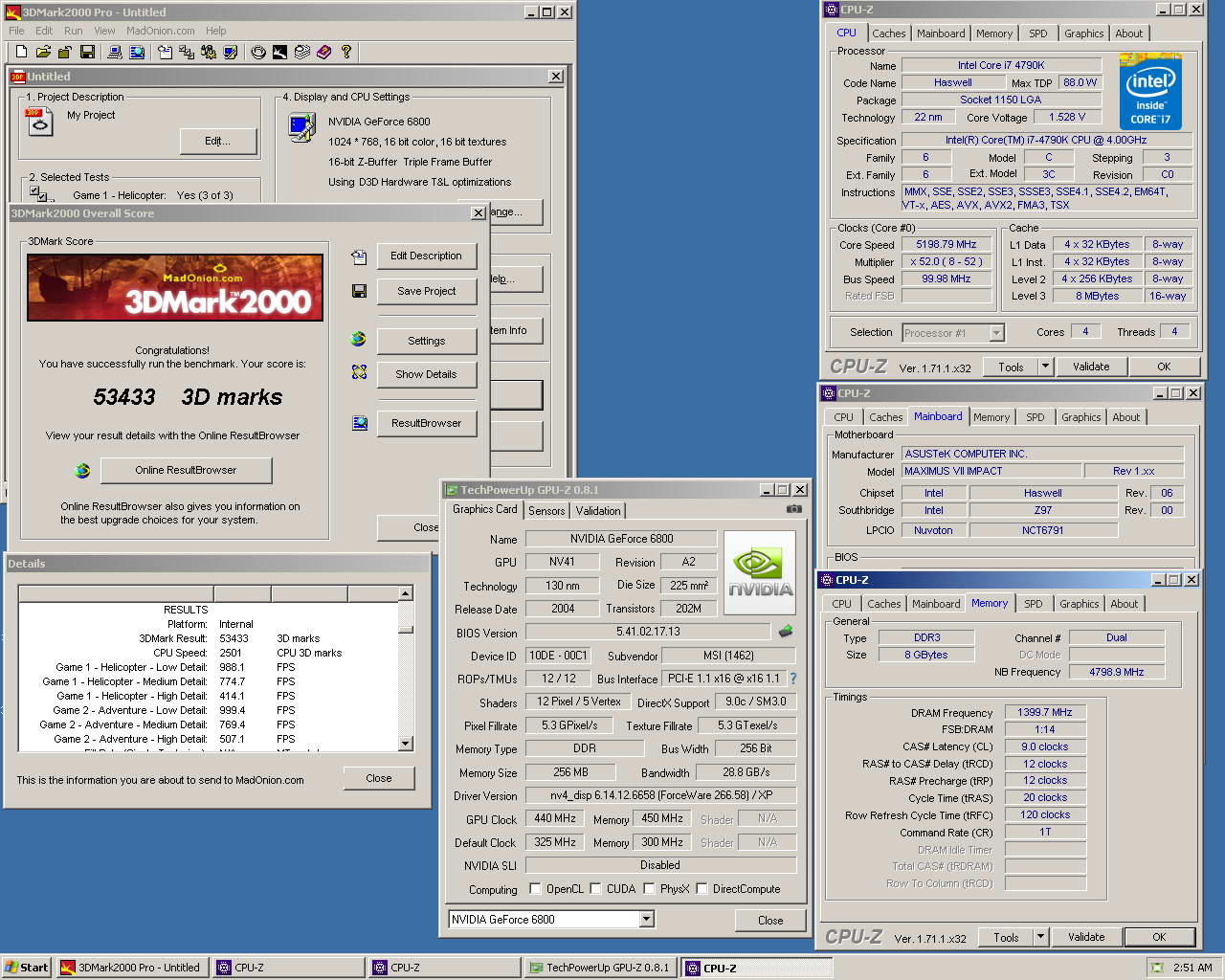This screenshot has width=1225, height=980.
Task: Open the NVIDIA GeForce 6800 card dropdown
Action: (647, 920)
